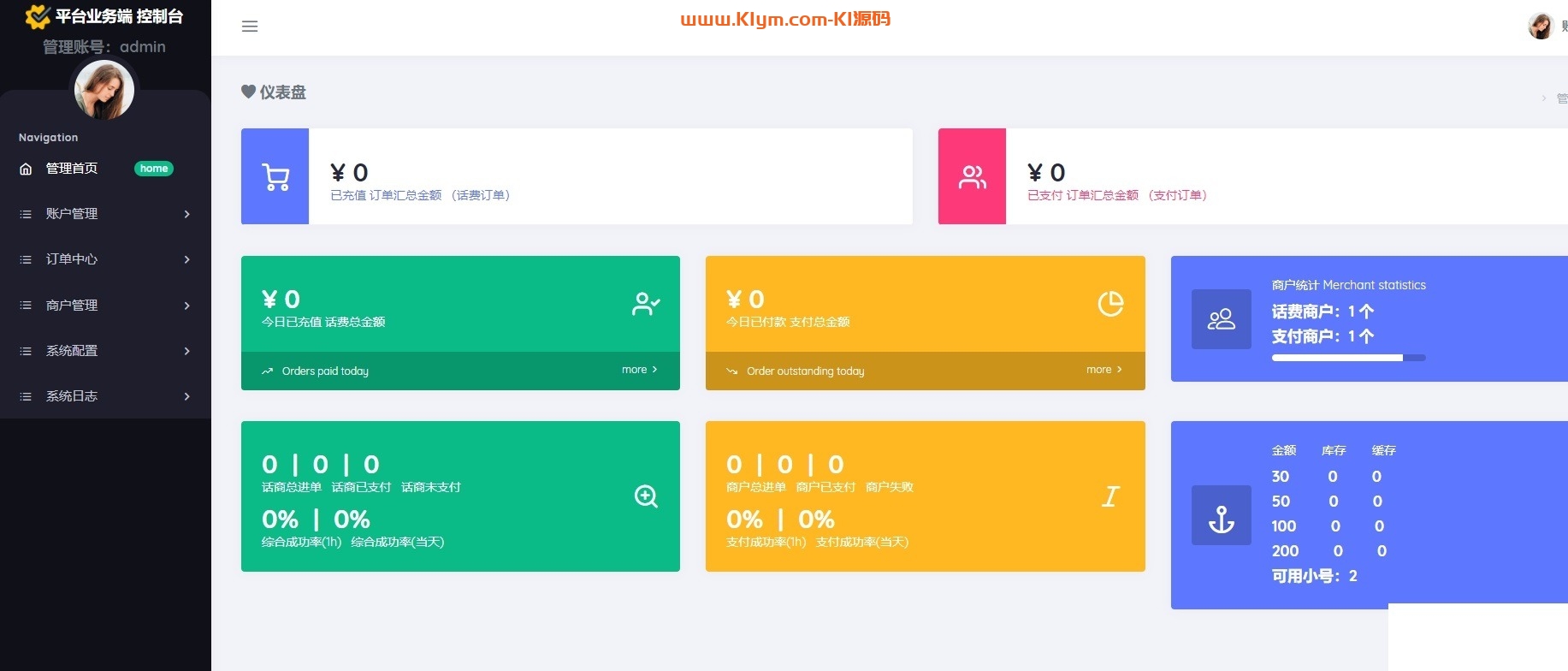
Task: Click the admin avatar in the sidebar
Action: [x=104, y=90]
